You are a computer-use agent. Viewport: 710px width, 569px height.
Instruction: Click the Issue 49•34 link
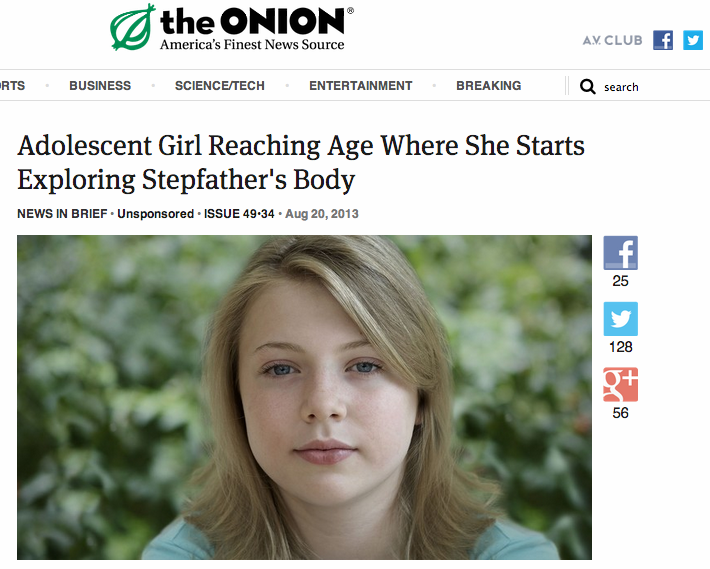[x=240, y=214]
